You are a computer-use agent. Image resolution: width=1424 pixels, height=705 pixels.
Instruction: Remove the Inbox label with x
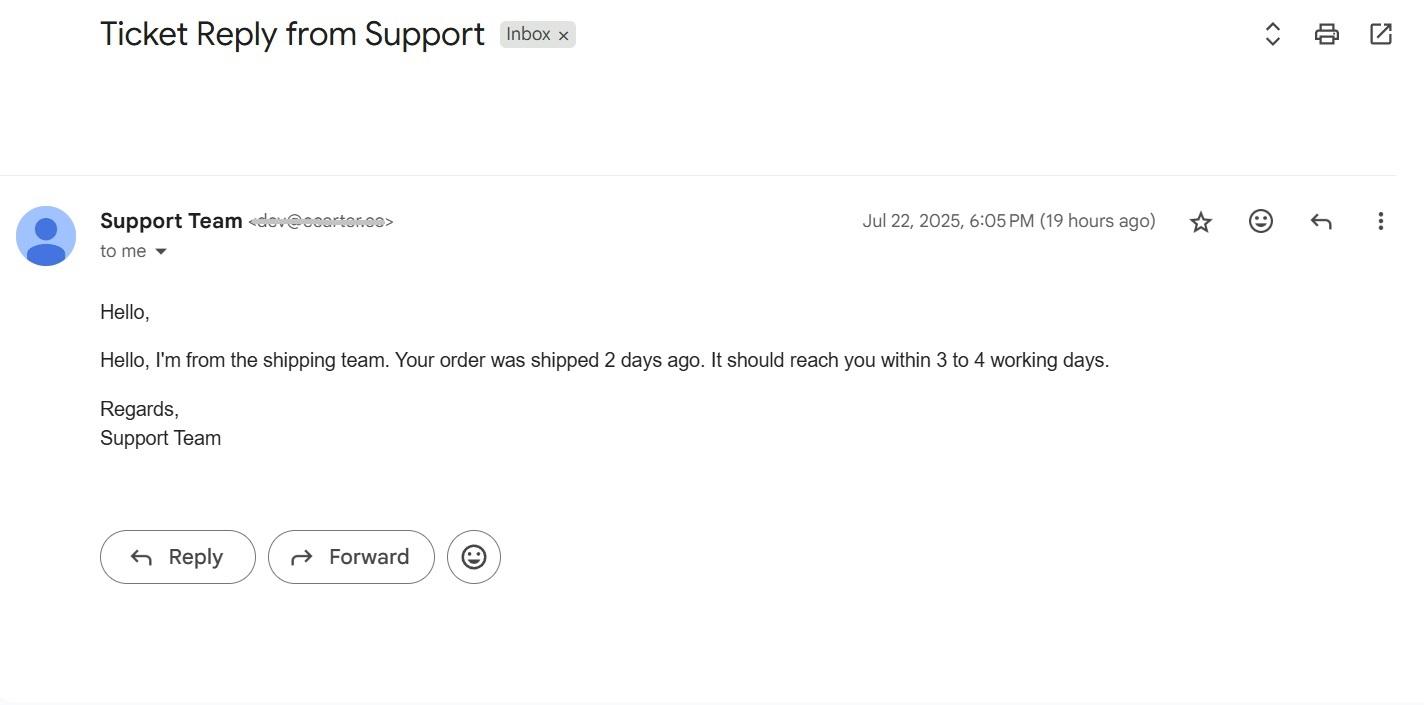[564, 35]
